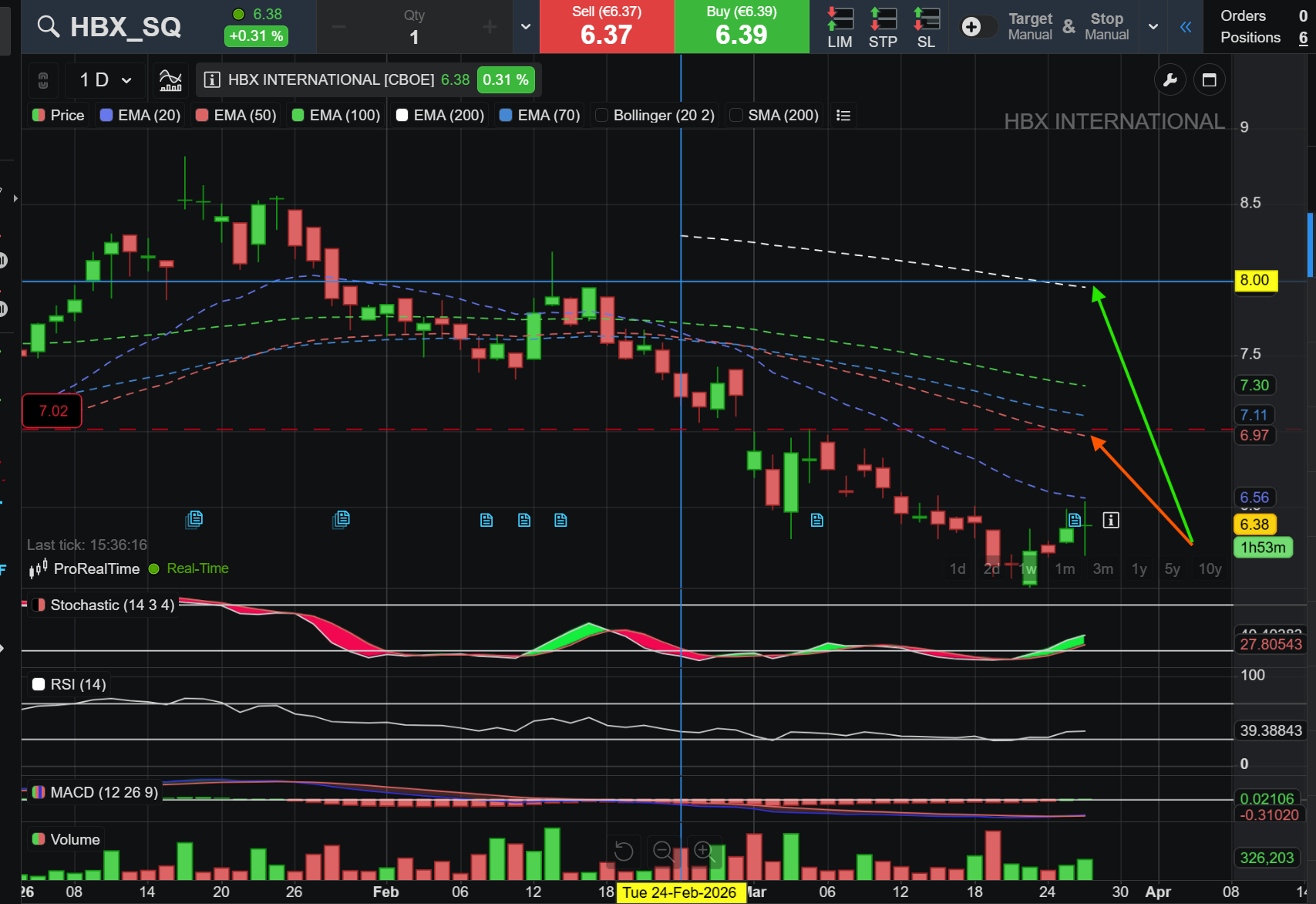Open the STP stop order tool
The width and height of the screenshot is (1316, 904).
point(883,27)
